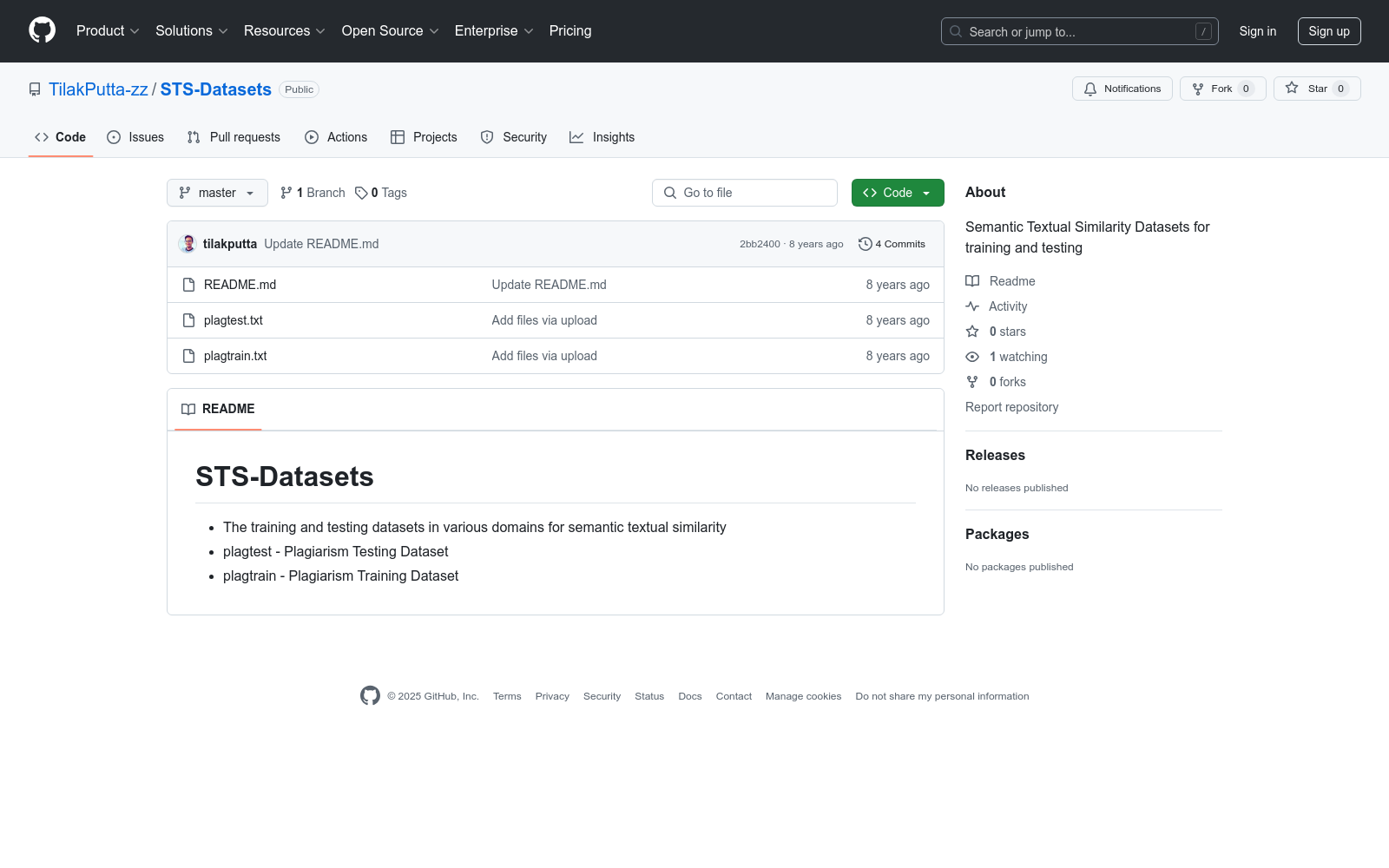Open the Terms footer link
The height and width of the screenshot is (868, 1389).
pyautogui.click(x=507, y=696)
